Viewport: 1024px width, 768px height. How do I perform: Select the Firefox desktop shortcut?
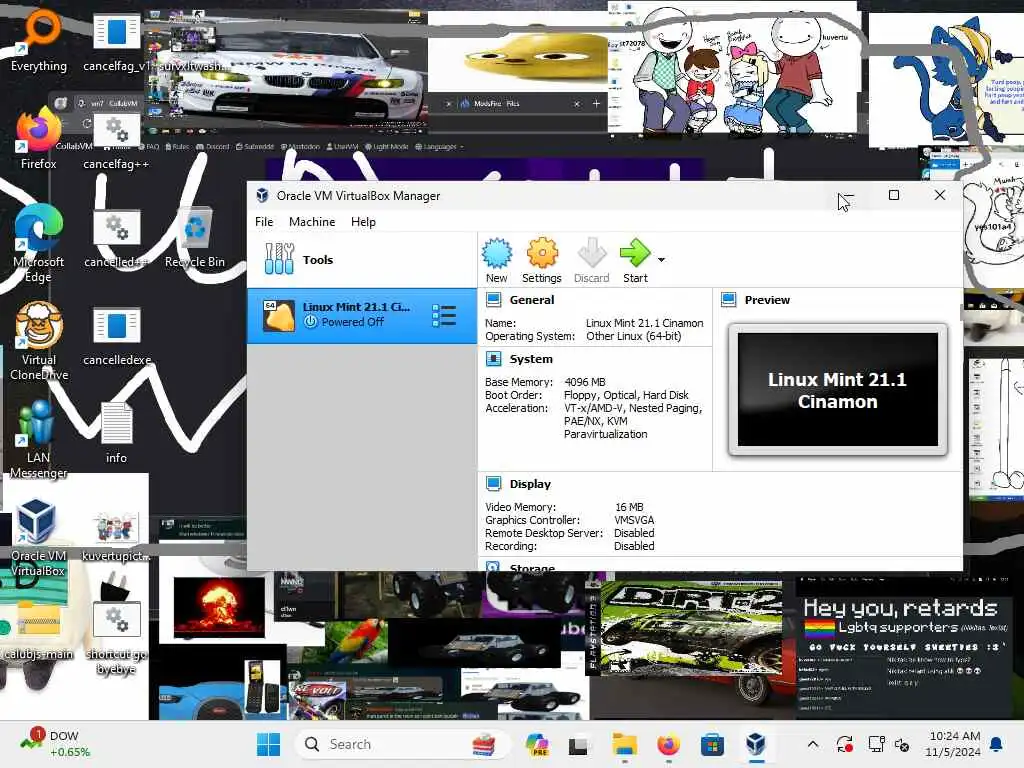pyautogui.click(x=39, y=139)
